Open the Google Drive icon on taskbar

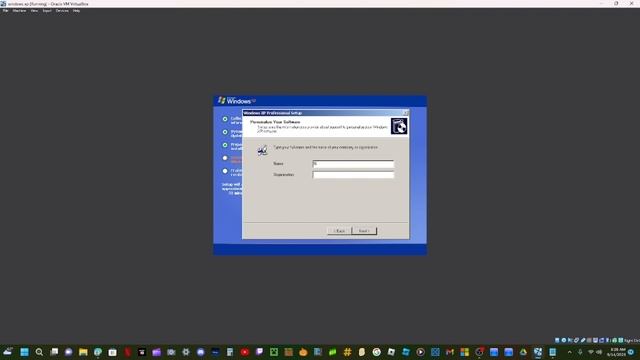coord(523,352)
